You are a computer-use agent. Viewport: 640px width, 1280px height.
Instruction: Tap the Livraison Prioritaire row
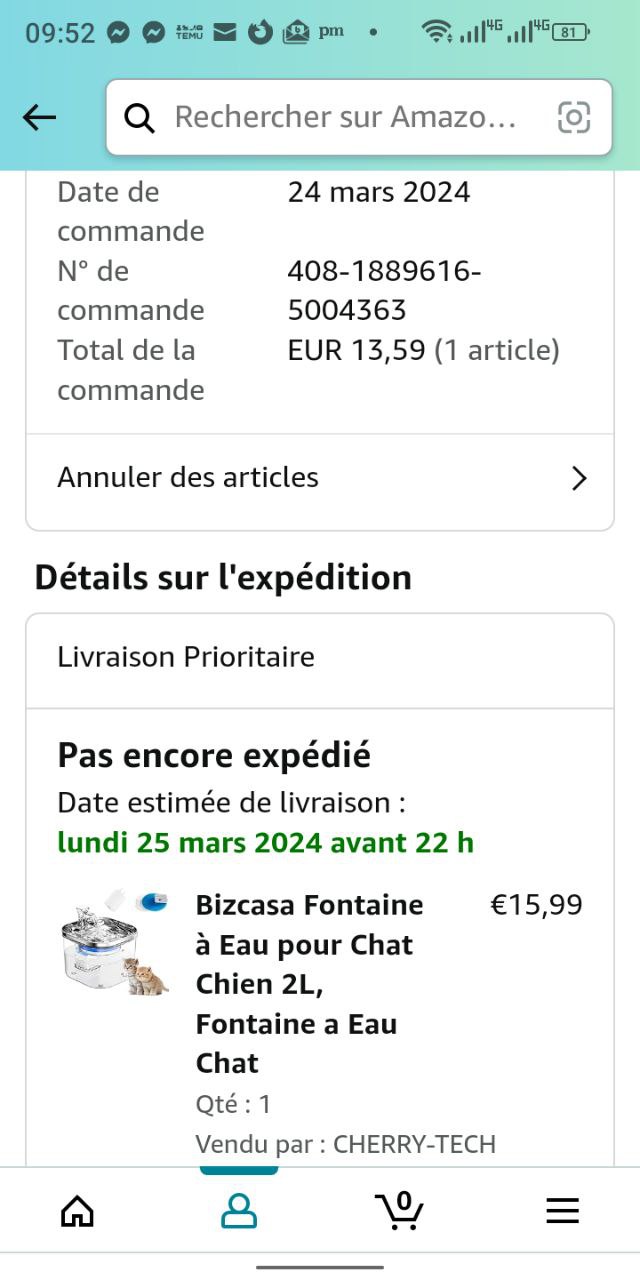pos(186,657)
